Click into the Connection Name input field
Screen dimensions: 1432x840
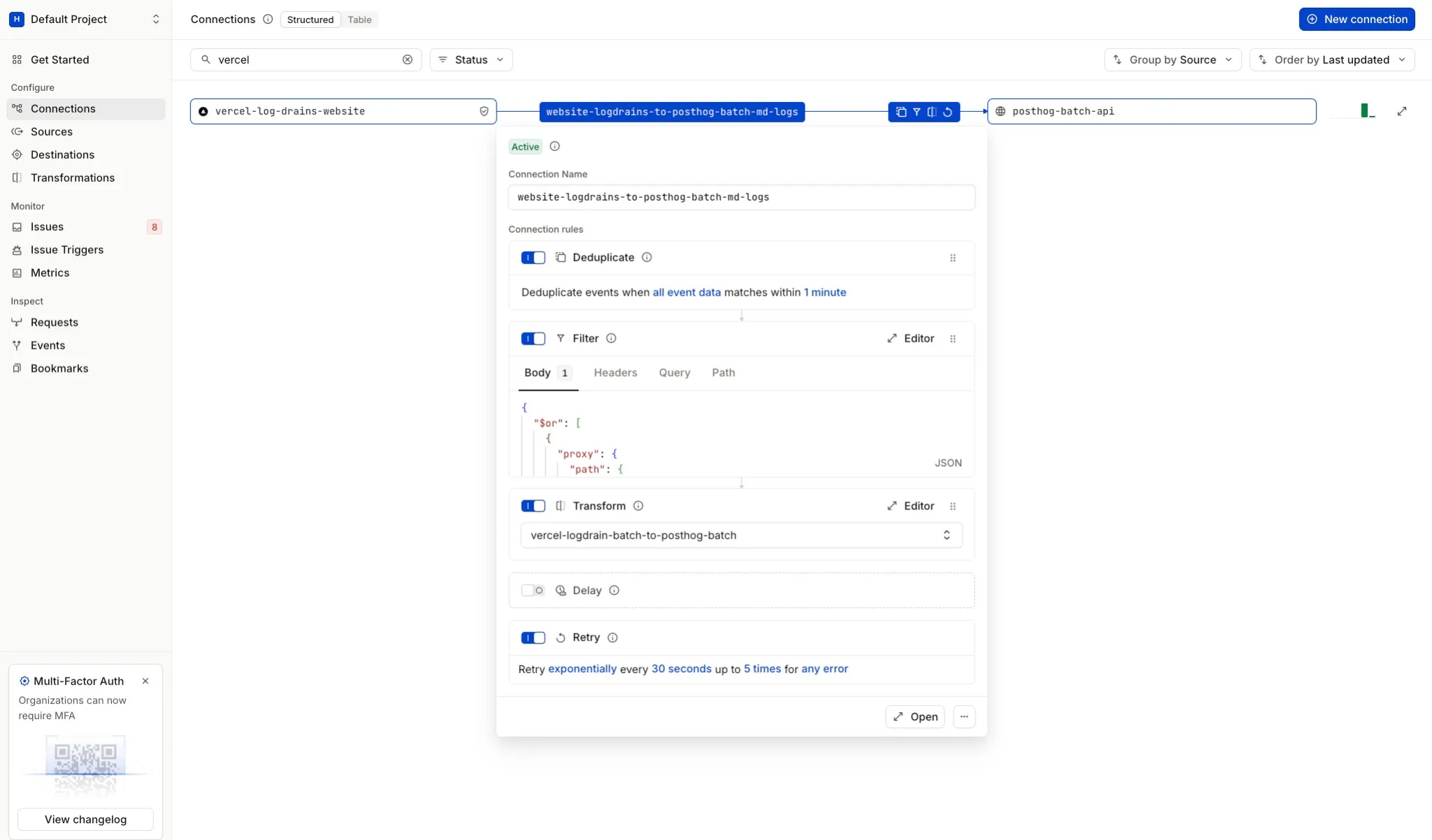[x=741, y=197]
